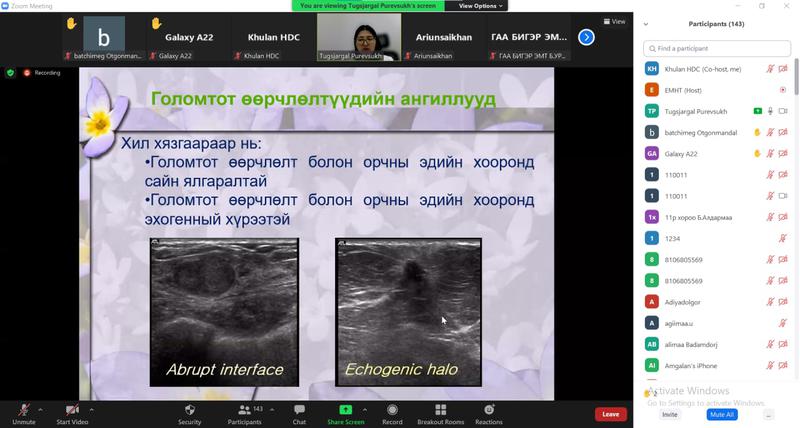800x428 pixels.
Task: Click the camera icon for Tugsjargal Purevsukh
Action: point(783,111)
